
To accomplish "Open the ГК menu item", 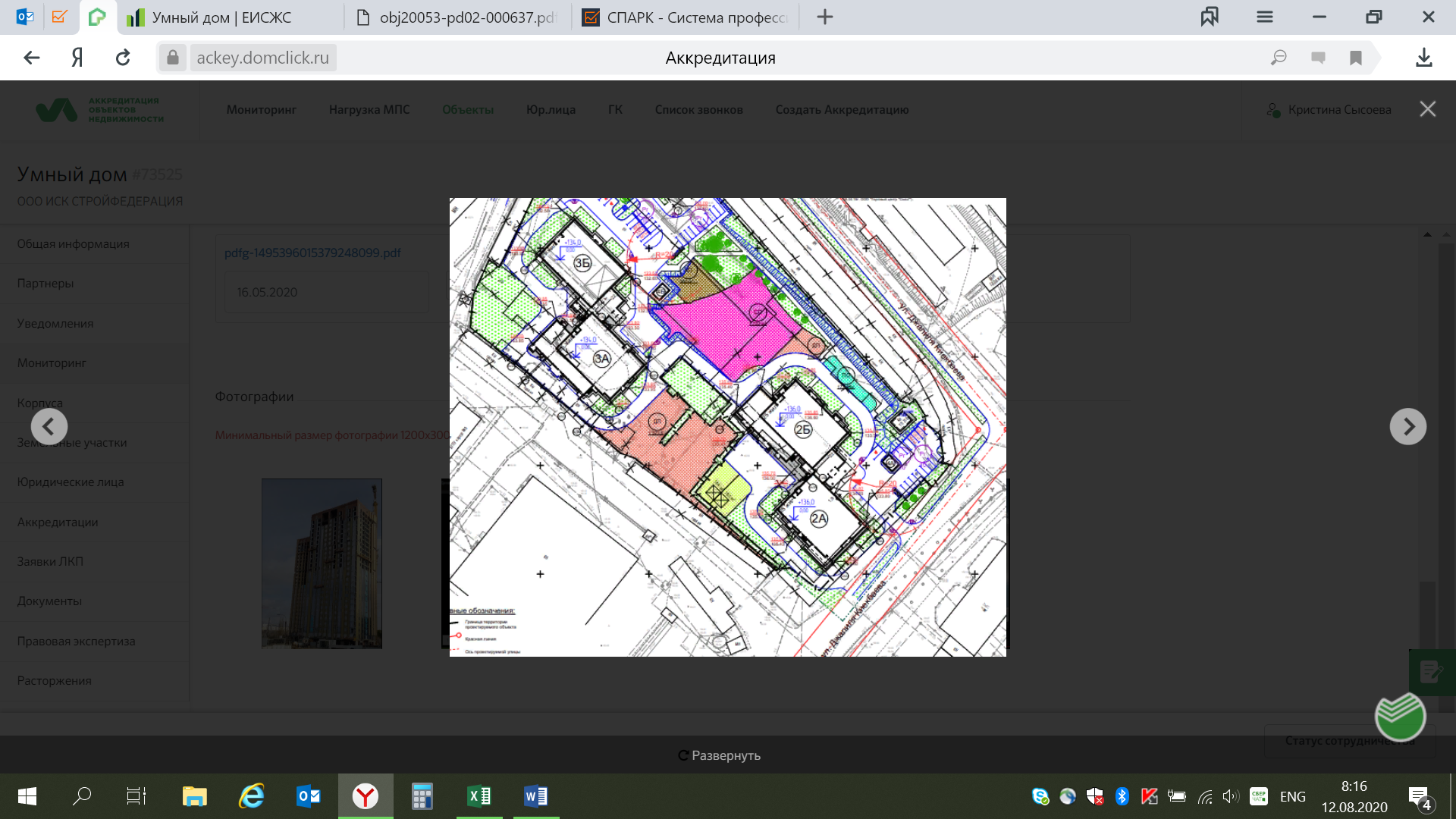I will [615, 109].
